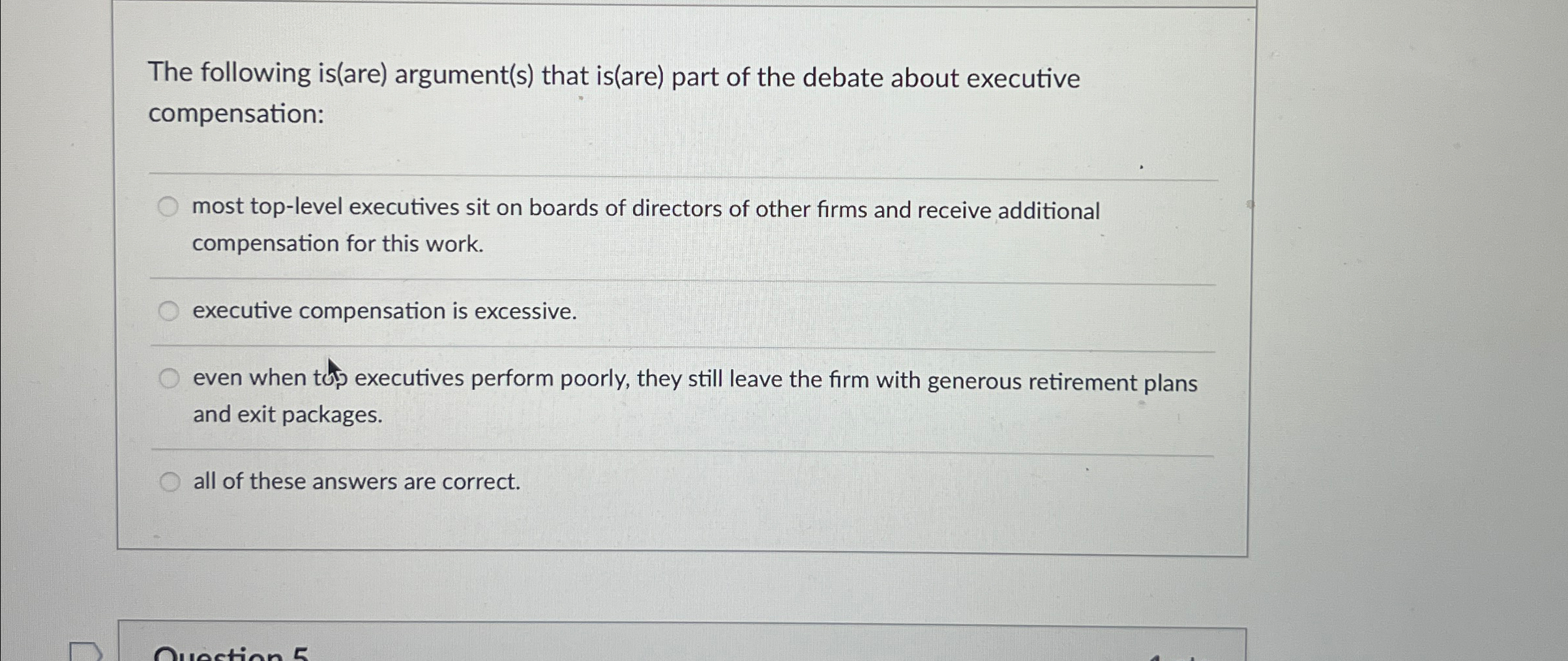Click the answer text "executive compensation is excessive"
1568x661 pixels.
pyautogui.click(x=383, y=312)
